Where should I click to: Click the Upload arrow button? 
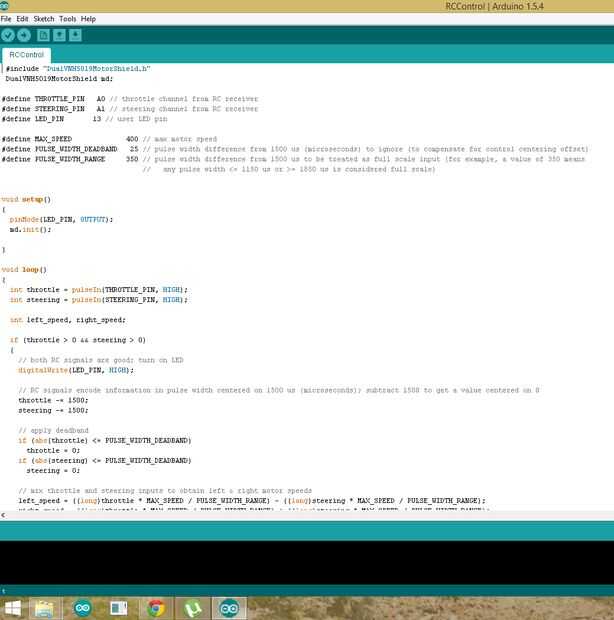click(x=24, y=36)
